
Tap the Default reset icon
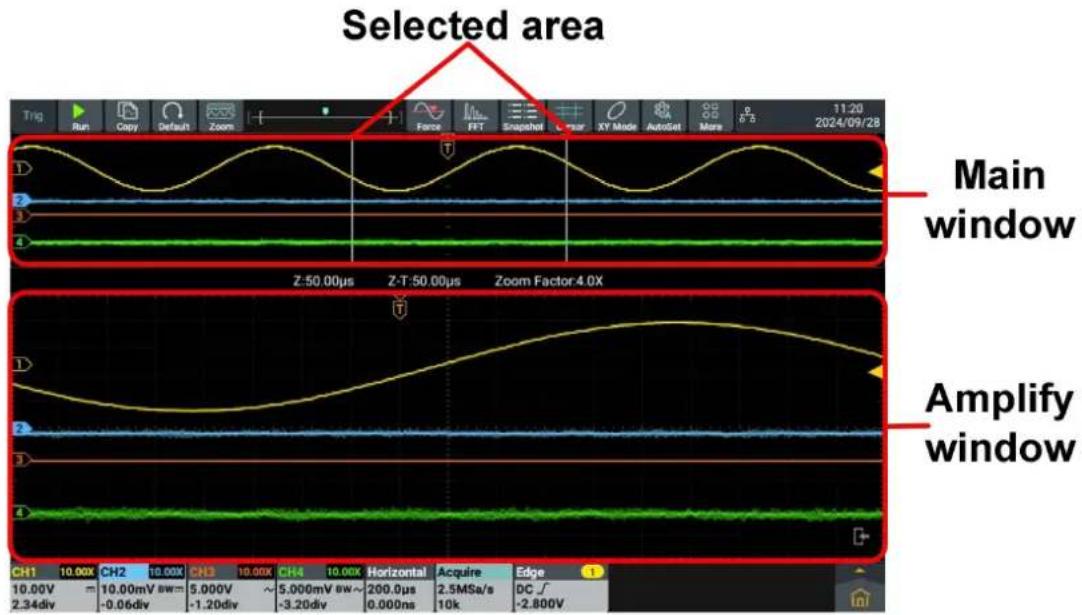(x=173, y=116)
